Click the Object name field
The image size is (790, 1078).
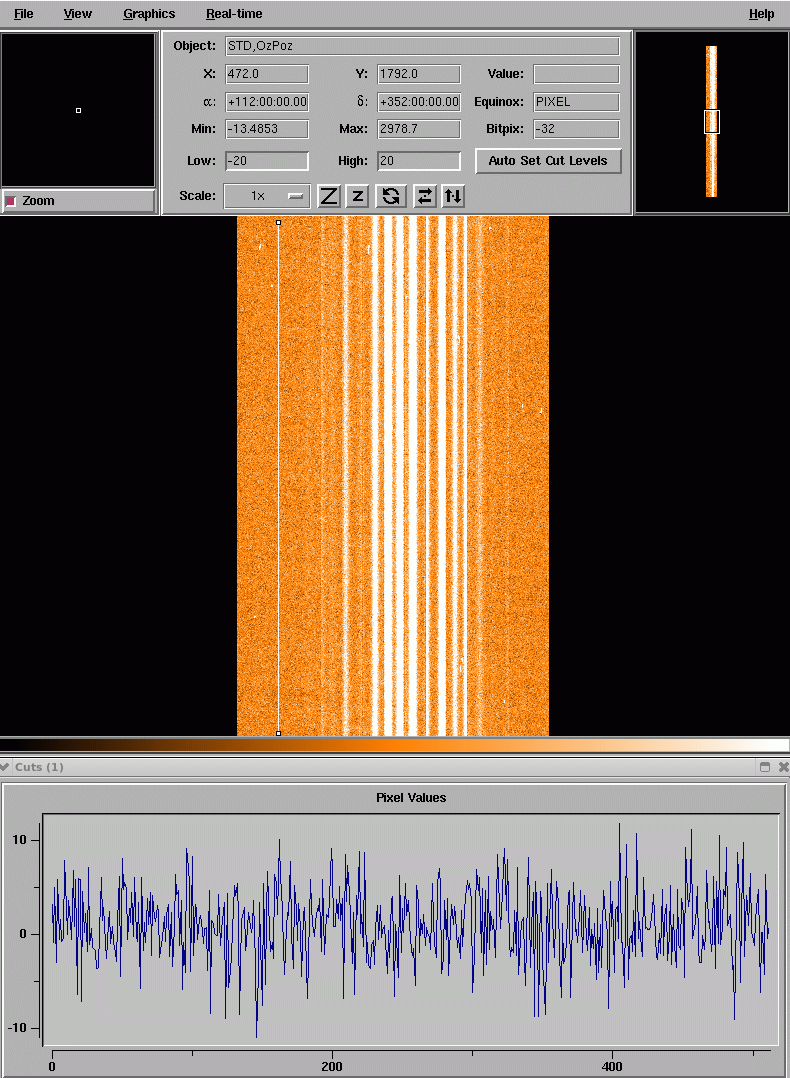(x=422, y=46)
